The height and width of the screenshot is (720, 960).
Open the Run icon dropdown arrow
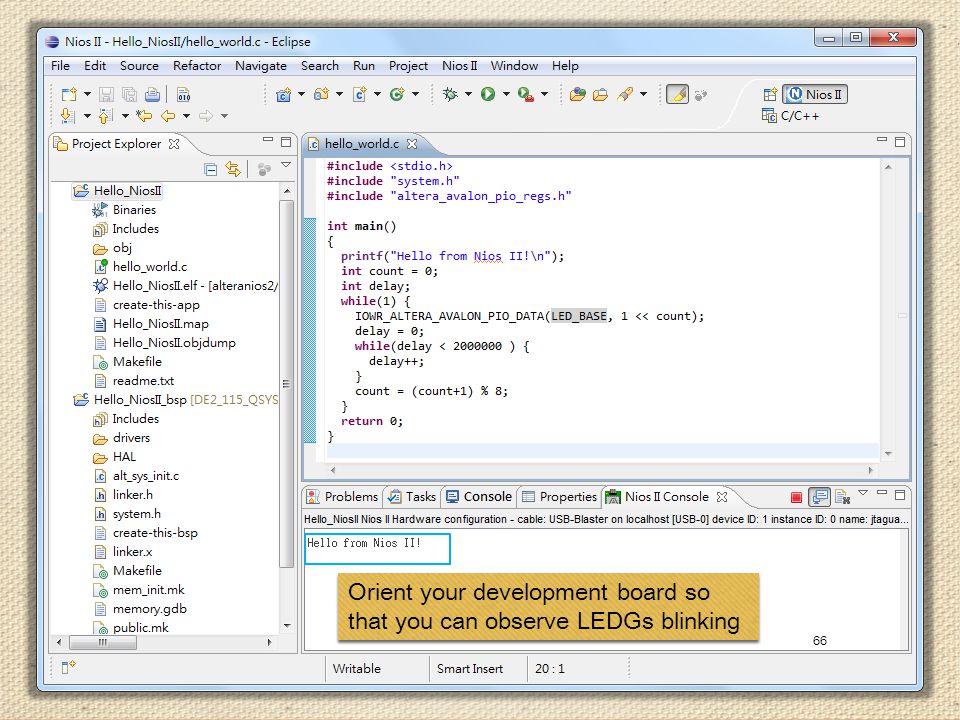click(506, 94)
